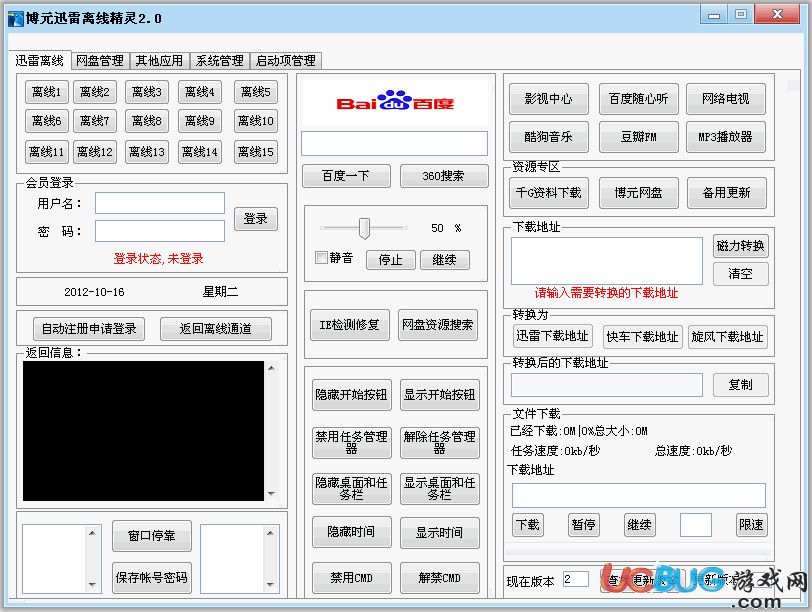Click 返回离线通道 button

[216, 329]
